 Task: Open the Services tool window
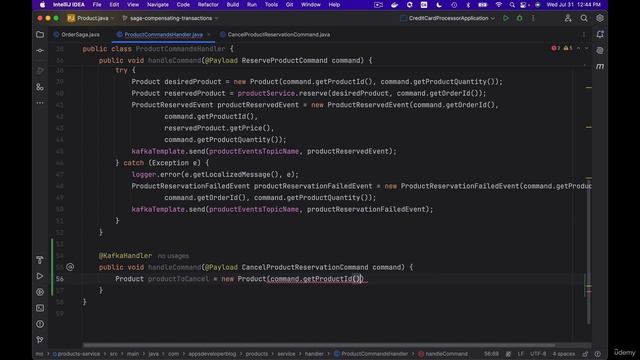pyautogui.click(x=40, y=292)
